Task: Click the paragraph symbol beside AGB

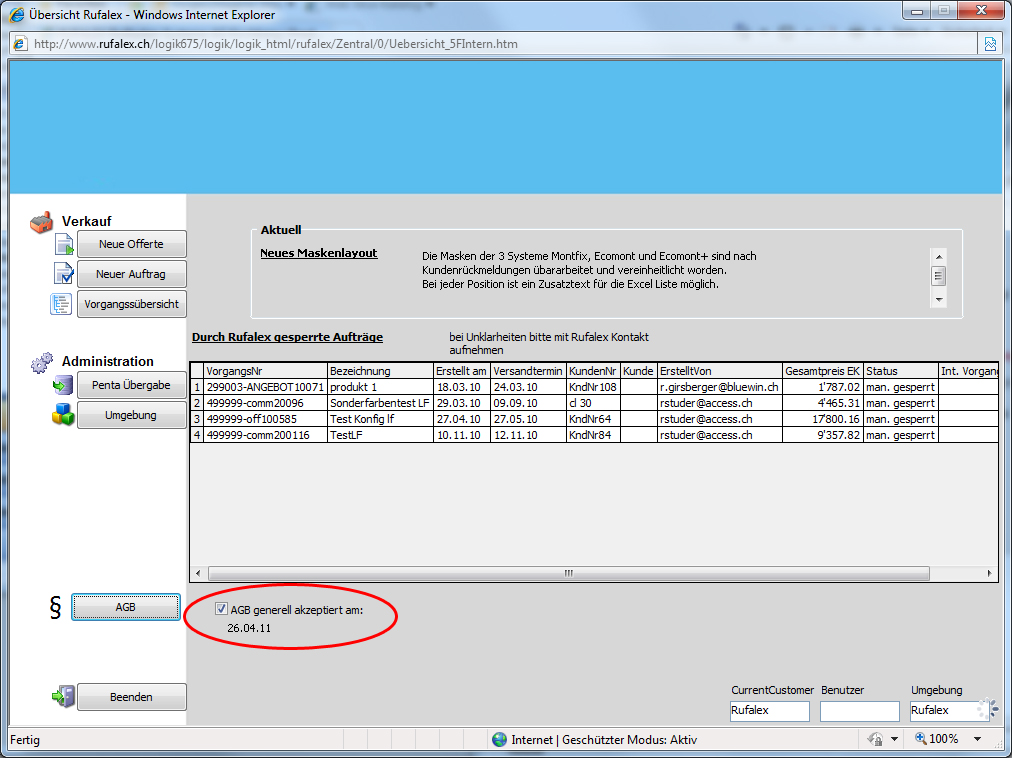Action: coord(56,608)
